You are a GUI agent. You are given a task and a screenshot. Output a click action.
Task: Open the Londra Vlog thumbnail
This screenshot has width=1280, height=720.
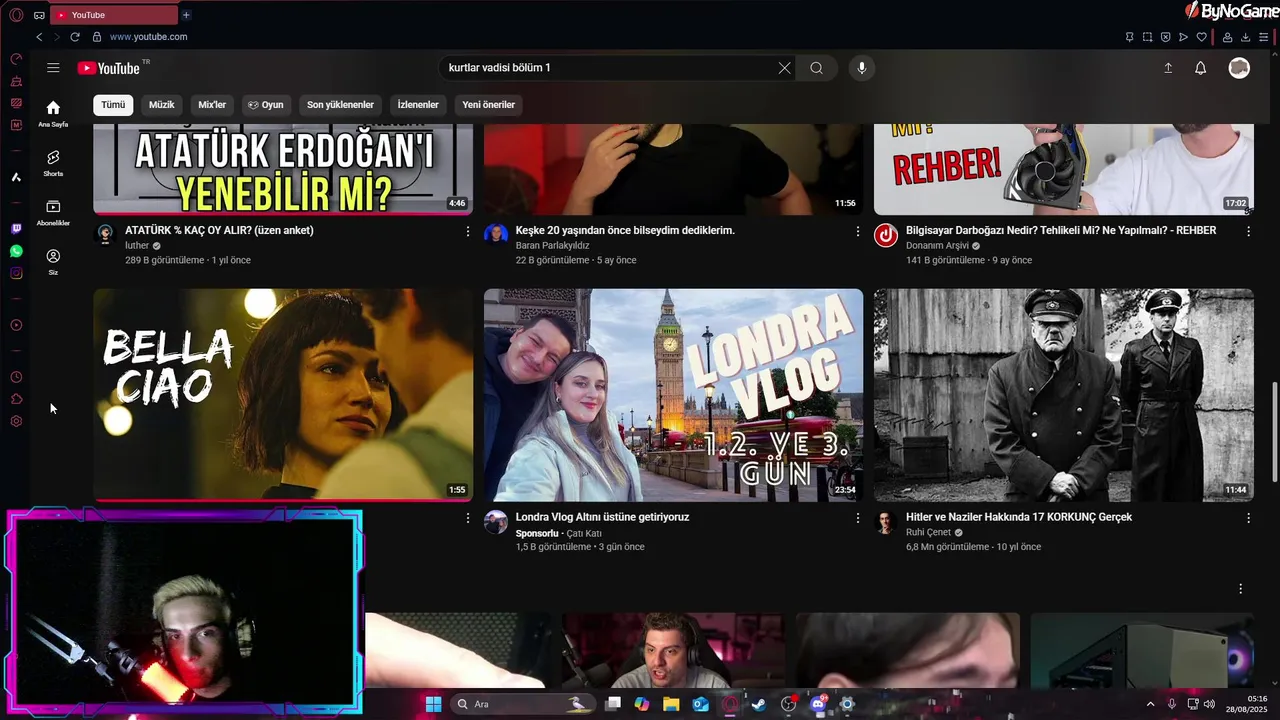click(x=673, y=395)
